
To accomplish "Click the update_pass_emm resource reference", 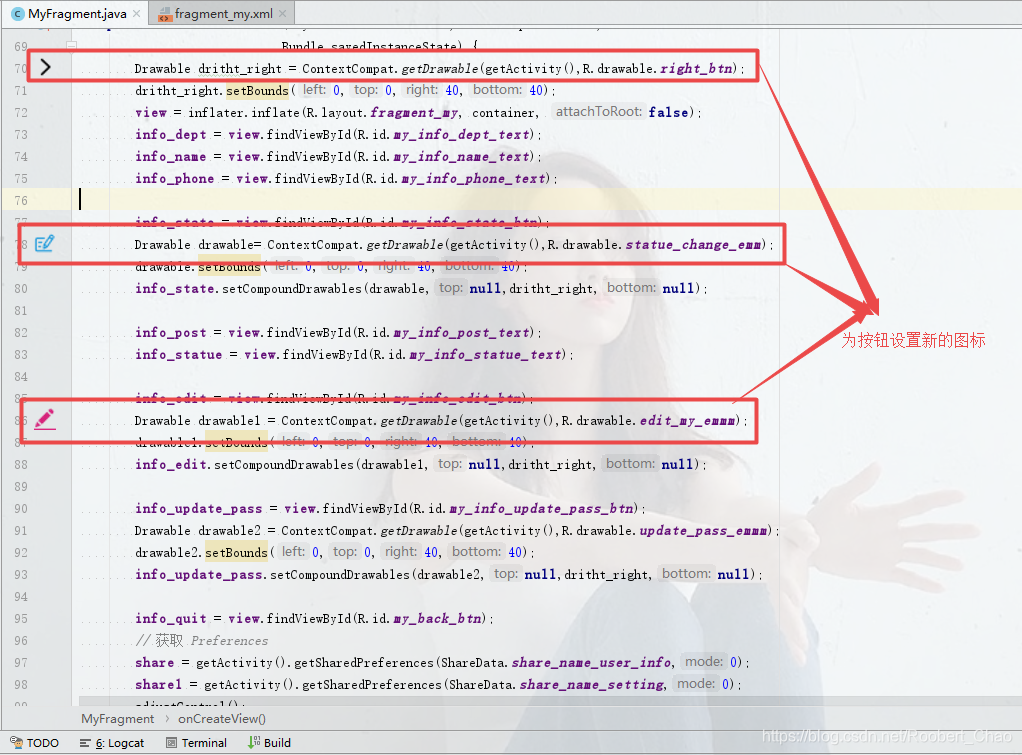I will (x=703, y=531).
